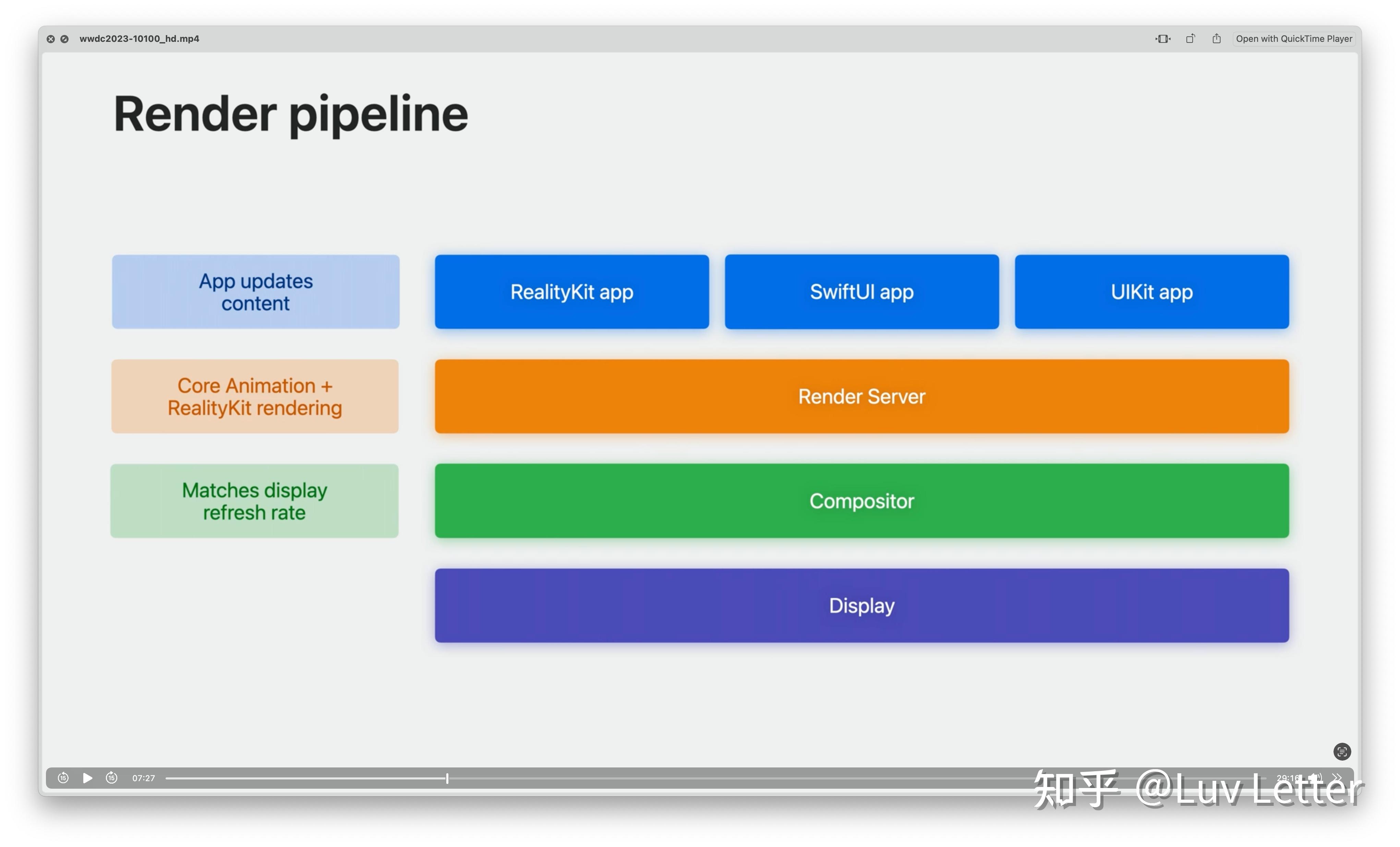Close the Quick Look preview window
Screen dimensions: 1400x847
click(51, 39)
